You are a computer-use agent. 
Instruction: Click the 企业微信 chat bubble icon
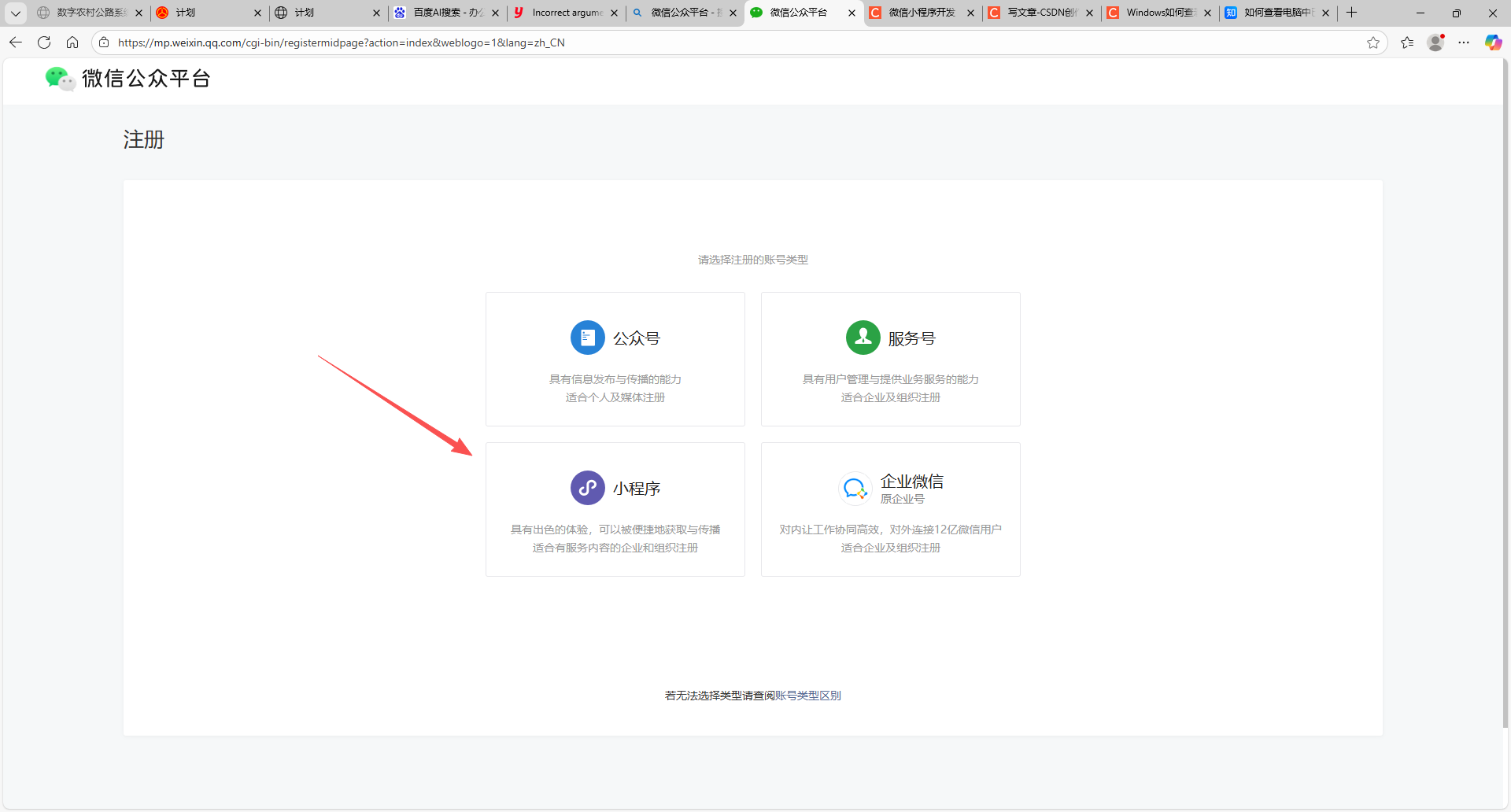click(x=855, y=488)
